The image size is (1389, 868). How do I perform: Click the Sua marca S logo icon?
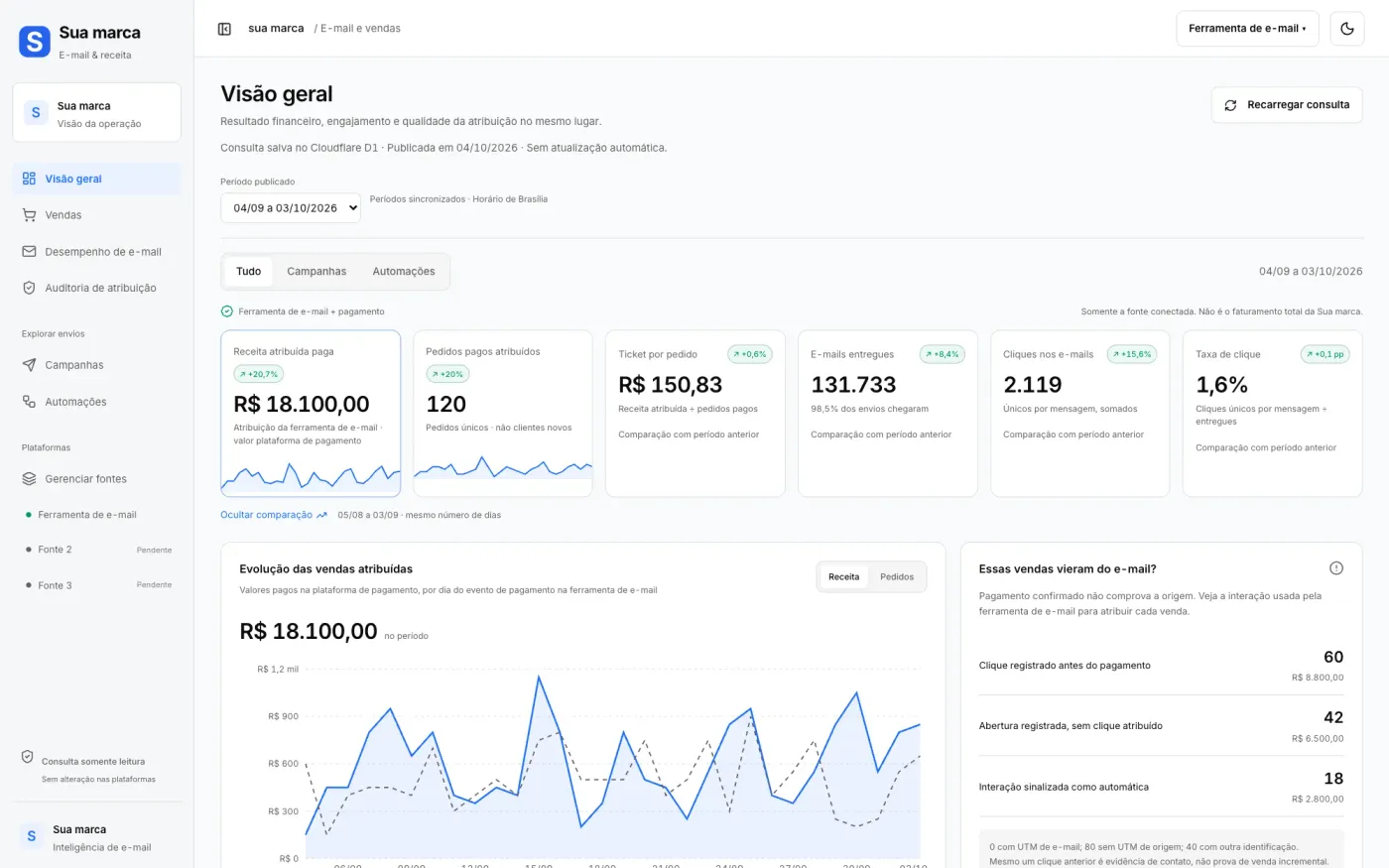pyautogui.click(x=35, y=42)
